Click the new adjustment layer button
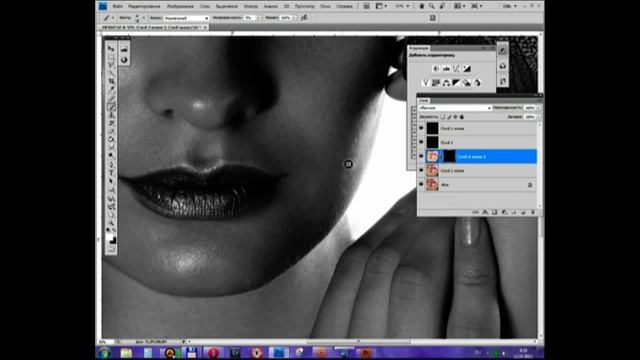Viewport: 640px width, 360px height. pos(504,212)
